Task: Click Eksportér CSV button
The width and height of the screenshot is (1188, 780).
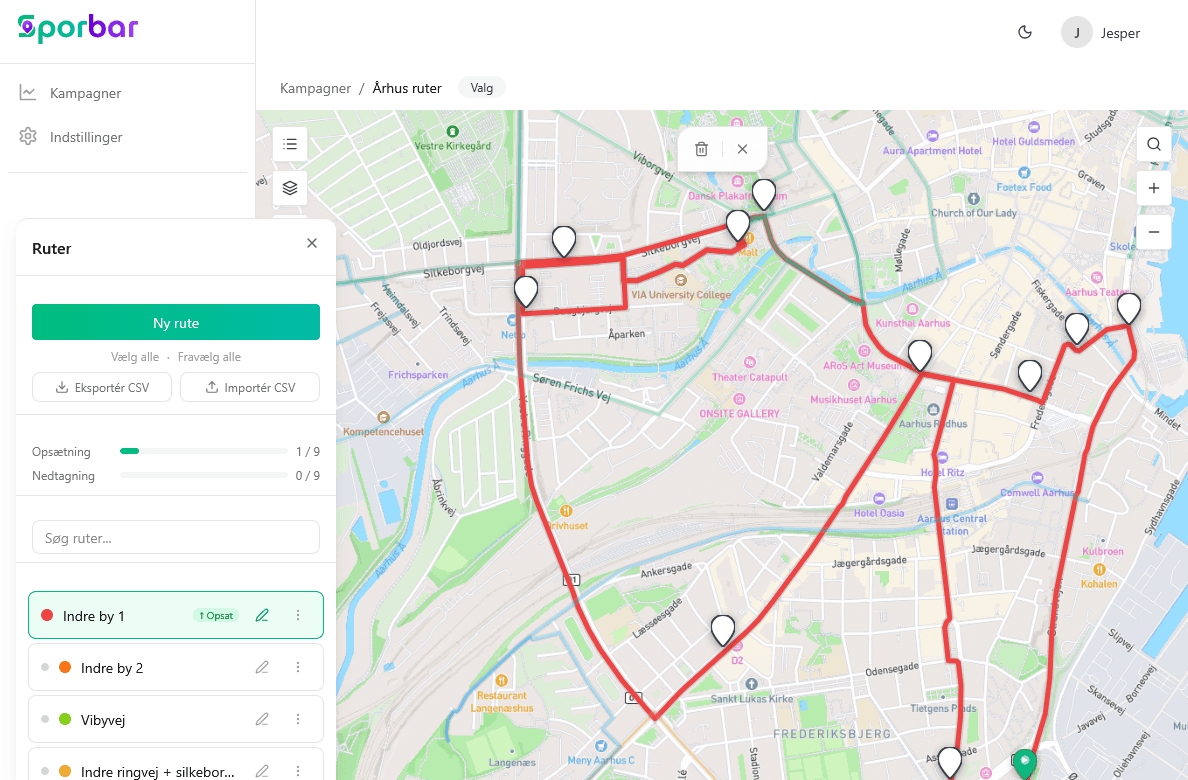Action: point(102,387)
